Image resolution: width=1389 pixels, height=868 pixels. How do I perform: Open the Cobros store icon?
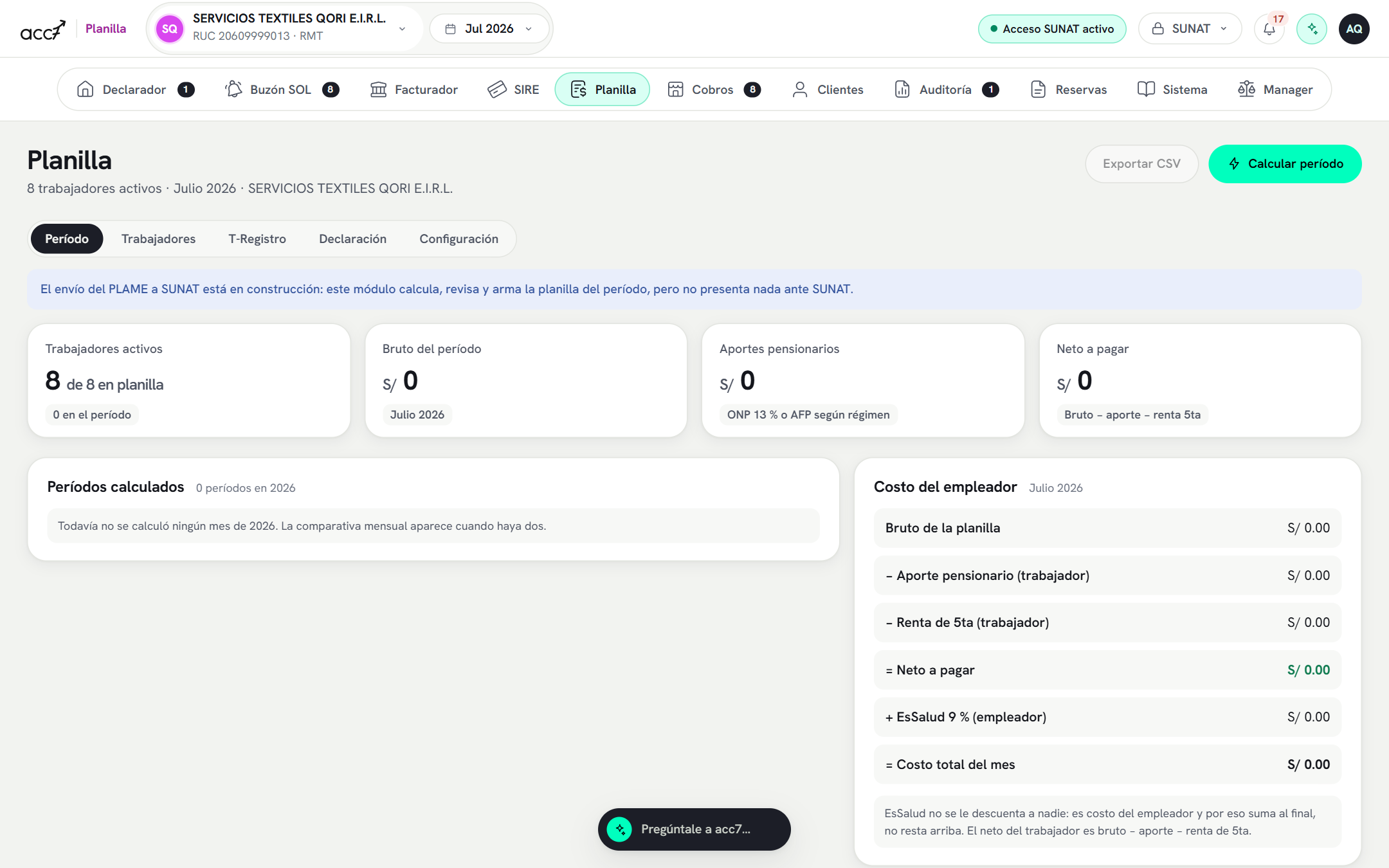point(675,89)
